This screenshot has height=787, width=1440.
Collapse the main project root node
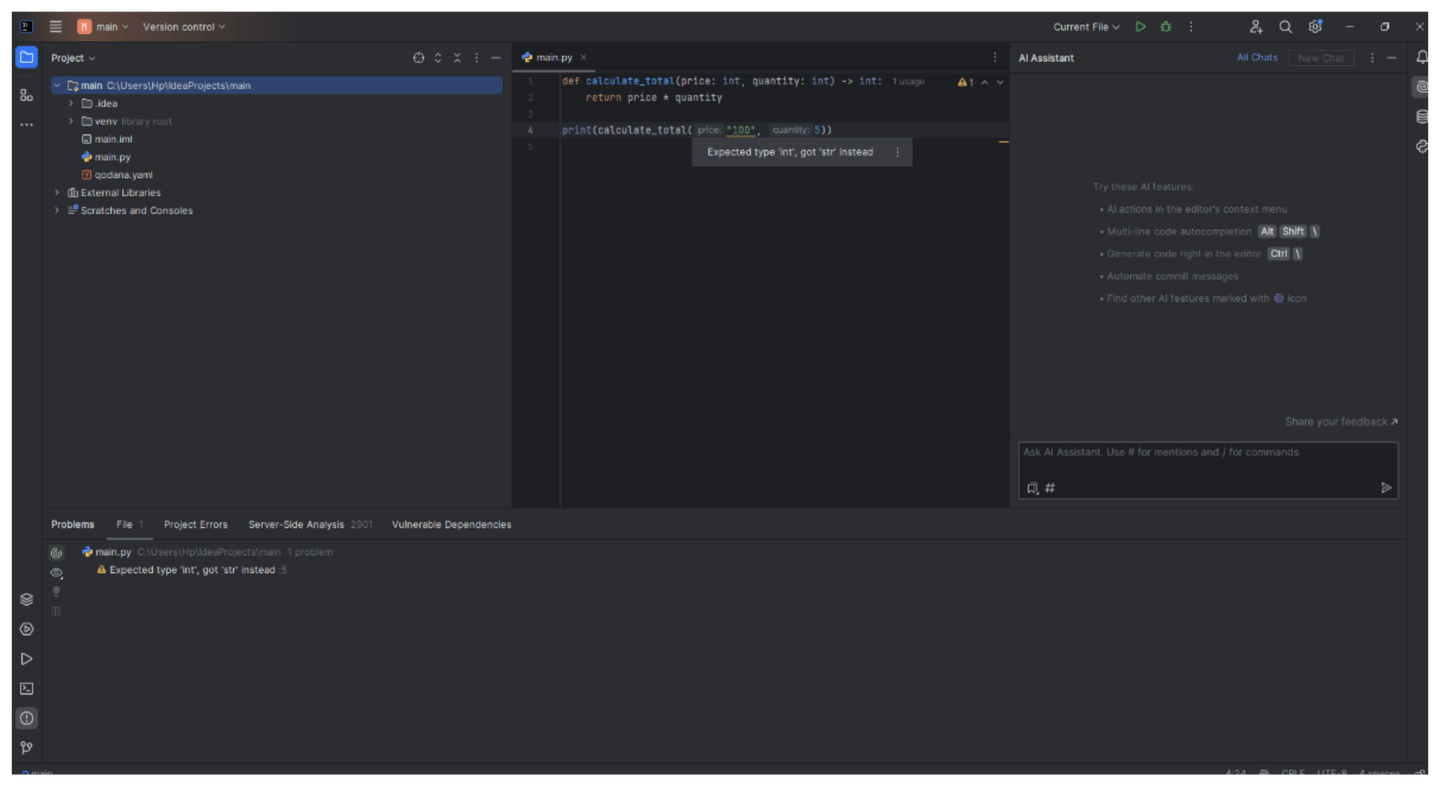click(x=57, y=86)
